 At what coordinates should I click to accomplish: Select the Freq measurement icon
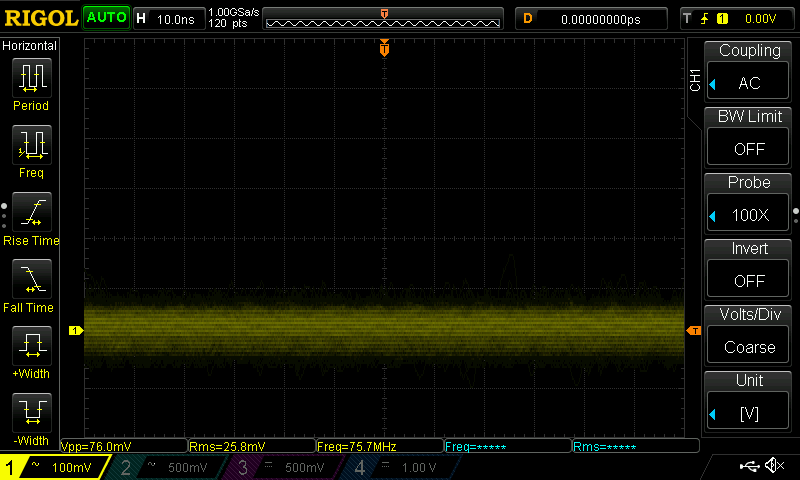click(x=31, y=146)
